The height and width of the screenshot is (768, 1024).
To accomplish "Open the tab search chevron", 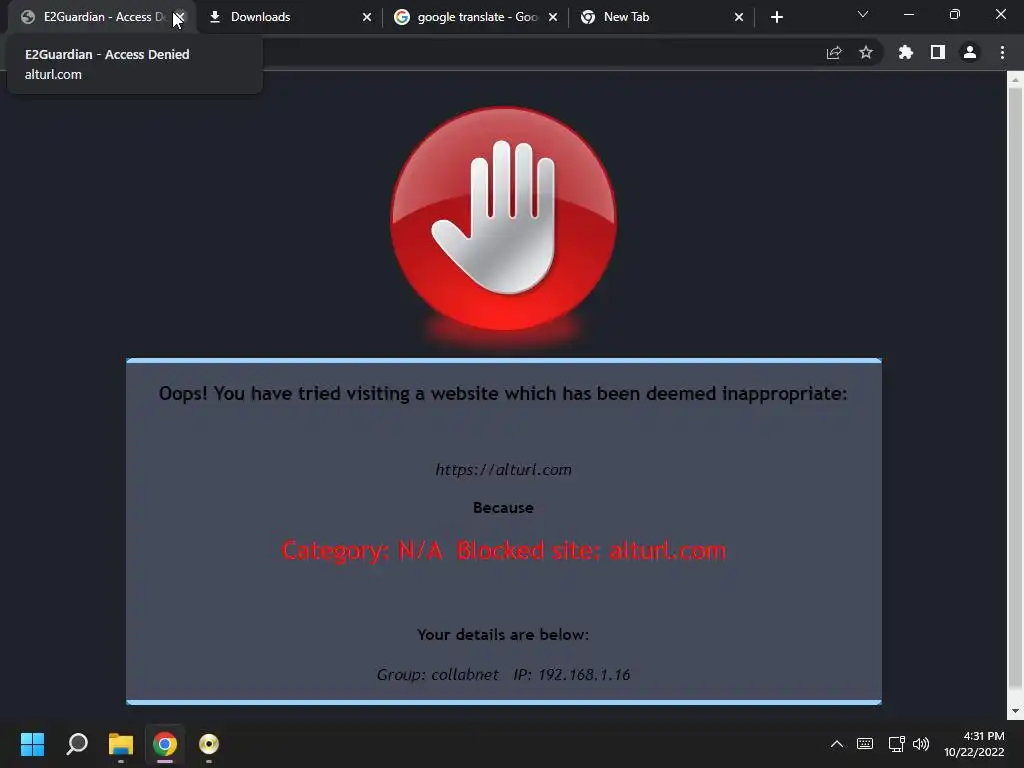I will coord(863,14).
